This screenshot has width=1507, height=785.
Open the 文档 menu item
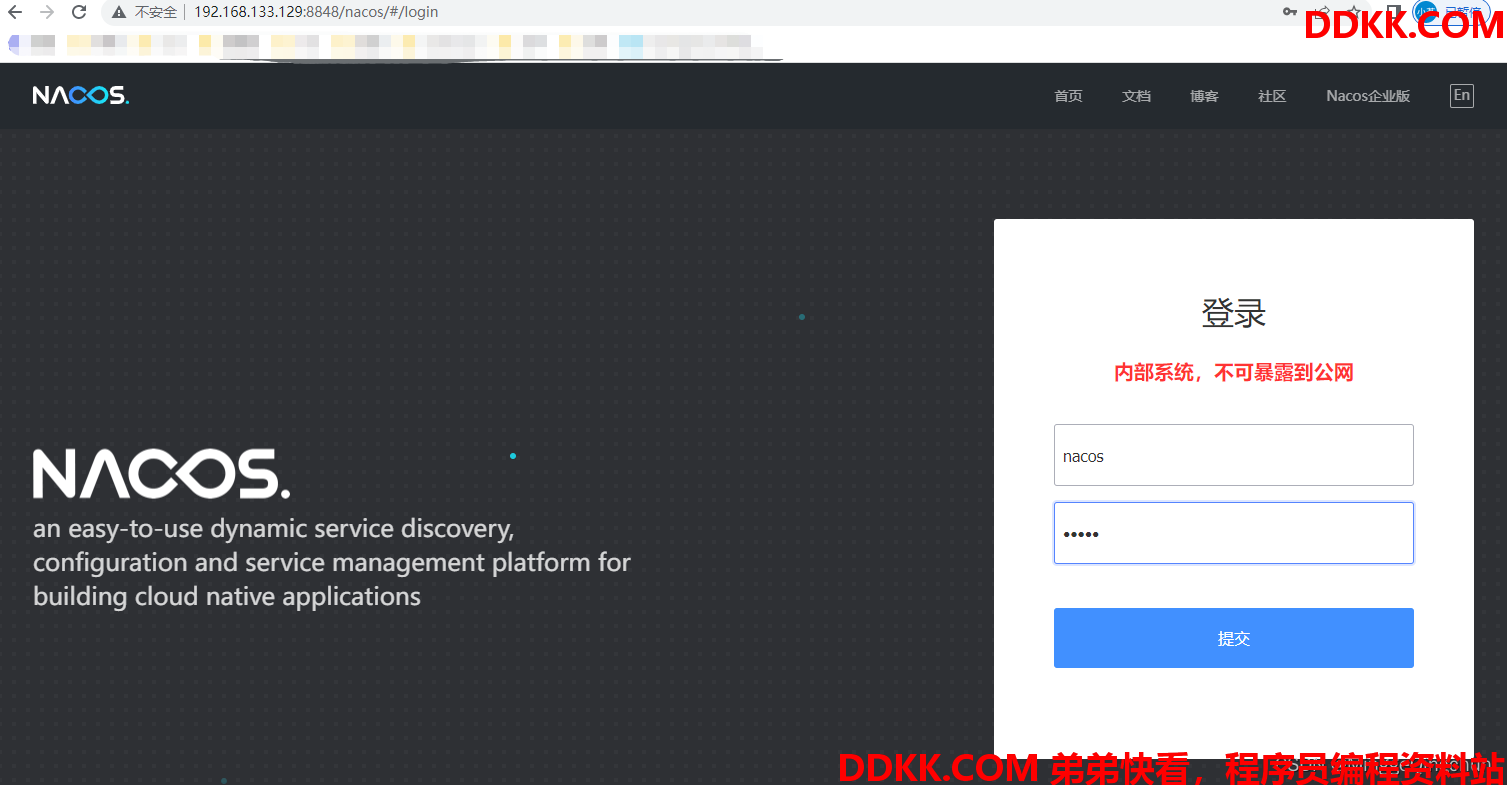click(x=1136, y=96)
